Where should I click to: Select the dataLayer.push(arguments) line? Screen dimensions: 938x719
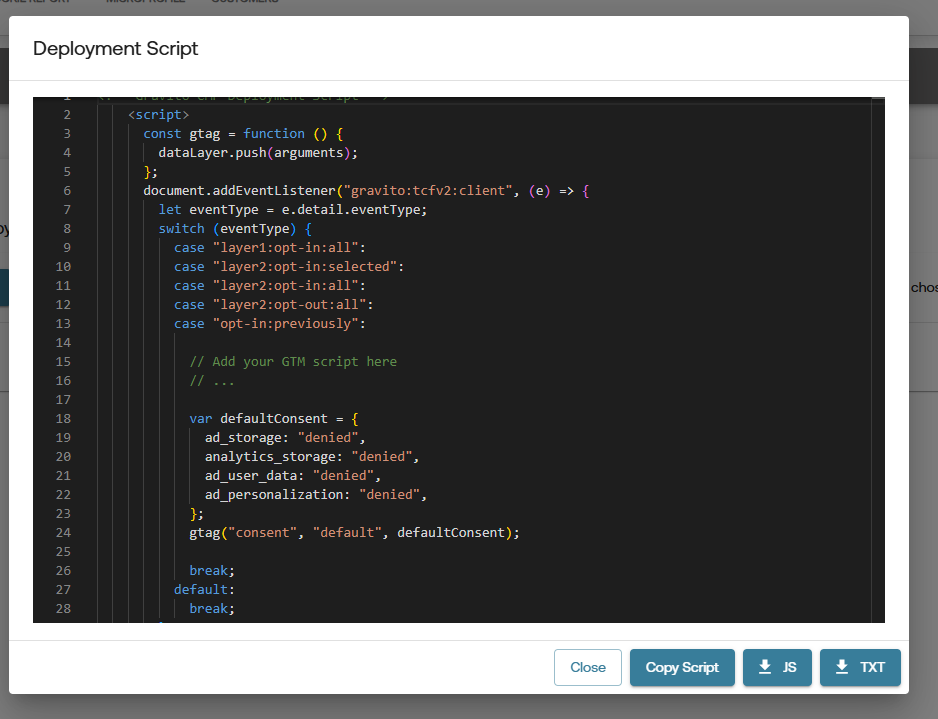click(x=258, y=153)
